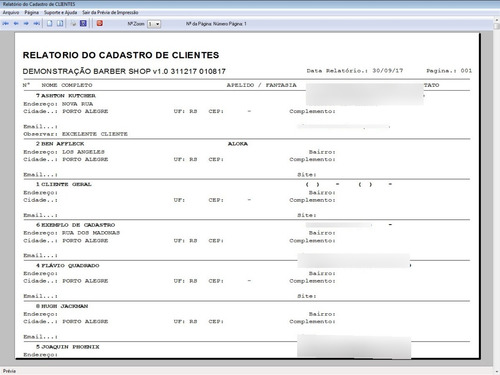Click the EXCELENTE CLIENTE observation text
Screen dimensions: 500x375
pos(95,134)
